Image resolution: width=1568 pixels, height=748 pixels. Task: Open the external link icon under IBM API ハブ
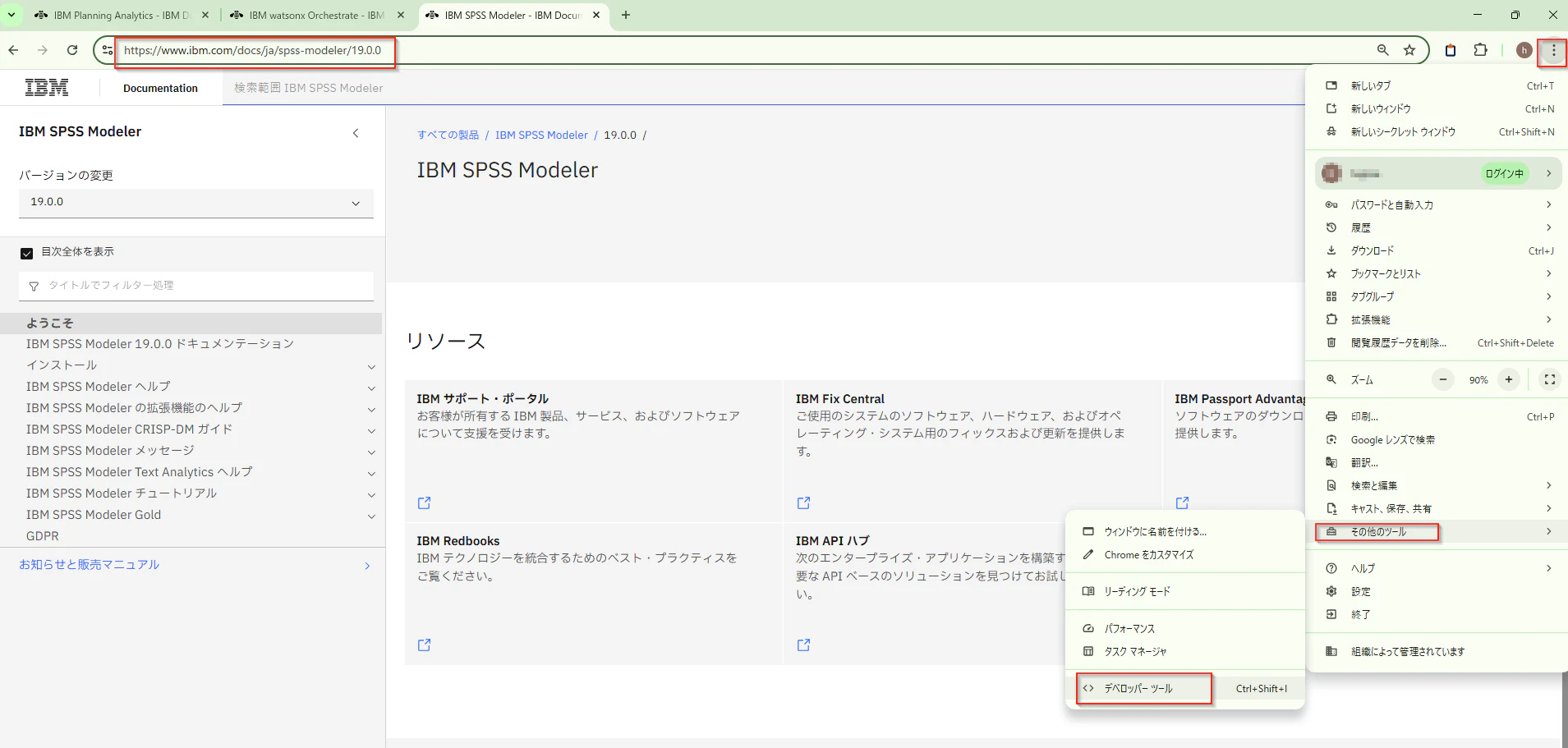click(803, 645)
